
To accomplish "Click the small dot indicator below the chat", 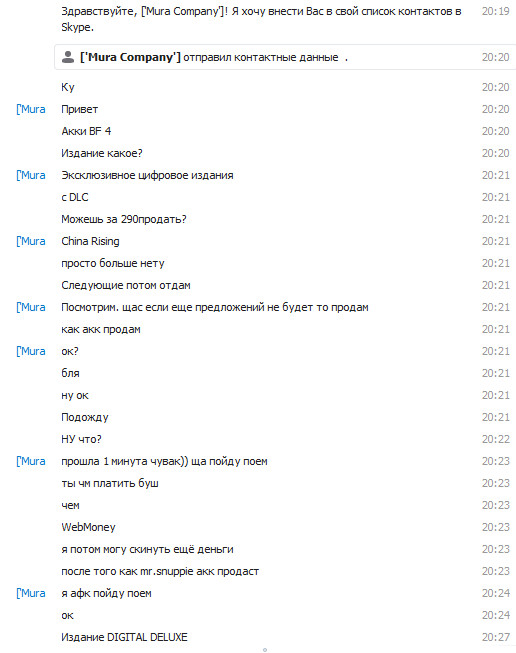I will click(265, 650).
